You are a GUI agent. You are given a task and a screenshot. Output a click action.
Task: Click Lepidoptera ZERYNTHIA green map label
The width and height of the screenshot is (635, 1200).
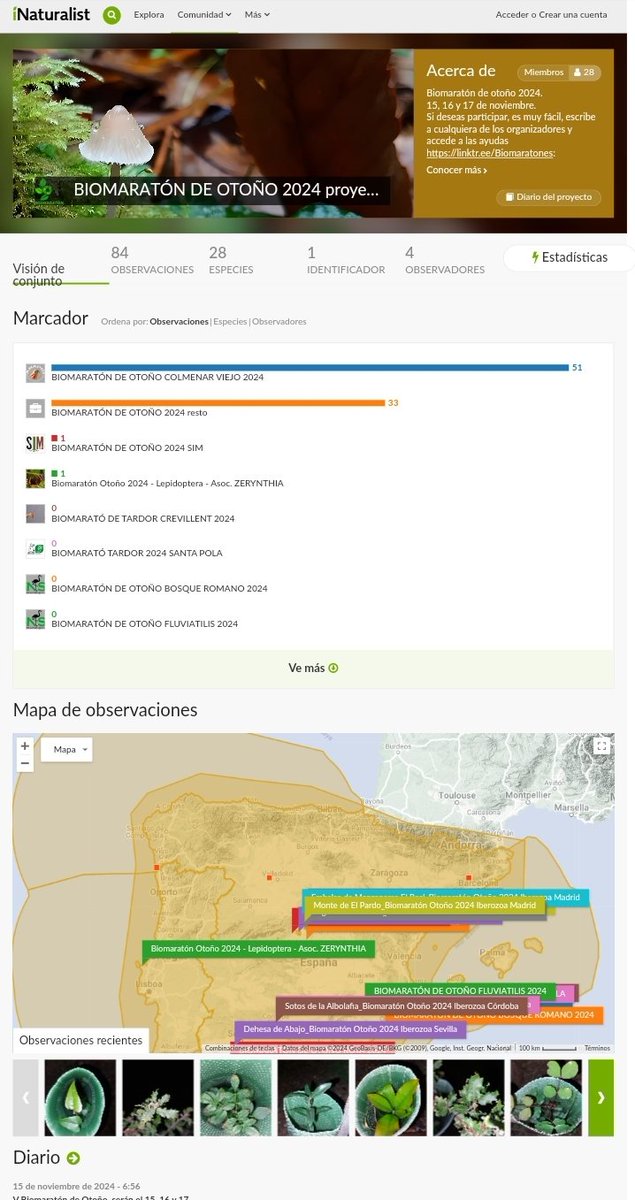click(259, 948)
